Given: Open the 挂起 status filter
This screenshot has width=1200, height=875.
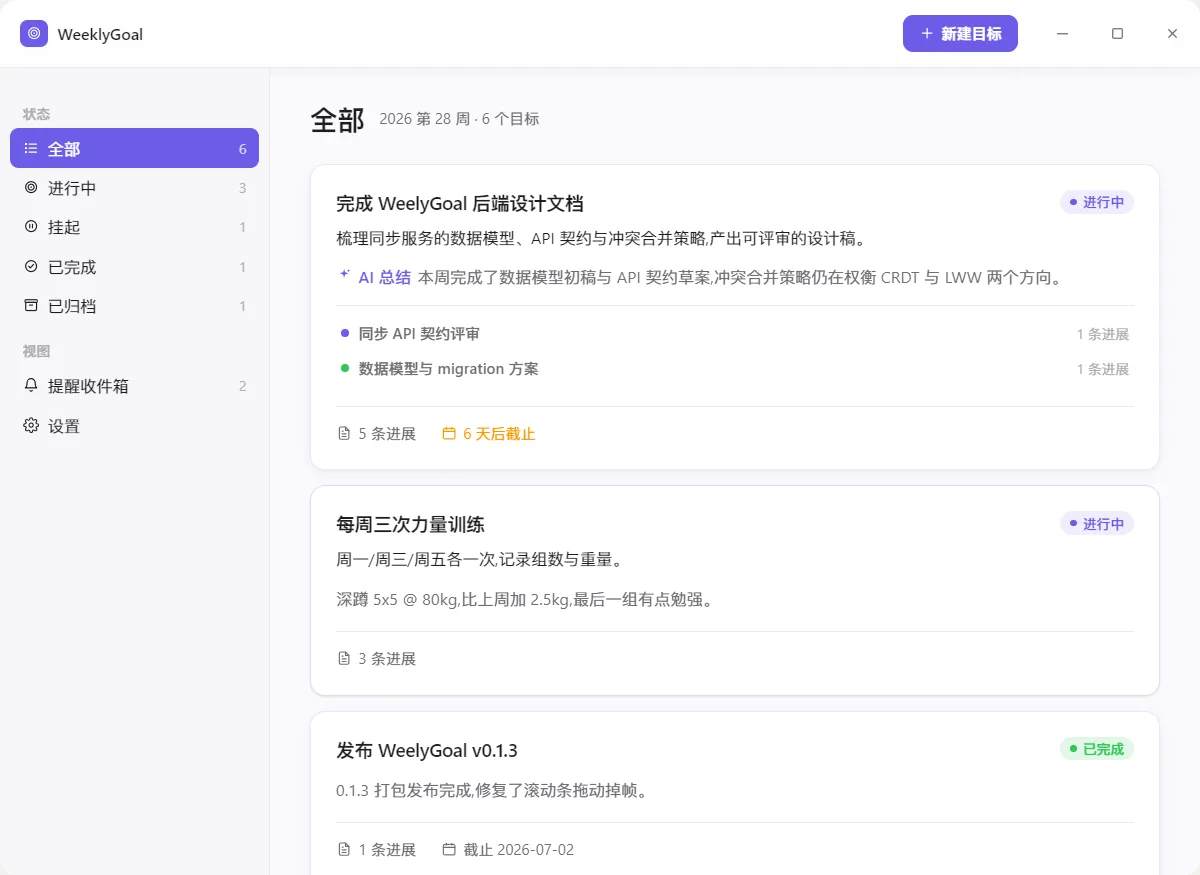Looking at the screenshot, I should pyautogui.click(x=134, y=227).
